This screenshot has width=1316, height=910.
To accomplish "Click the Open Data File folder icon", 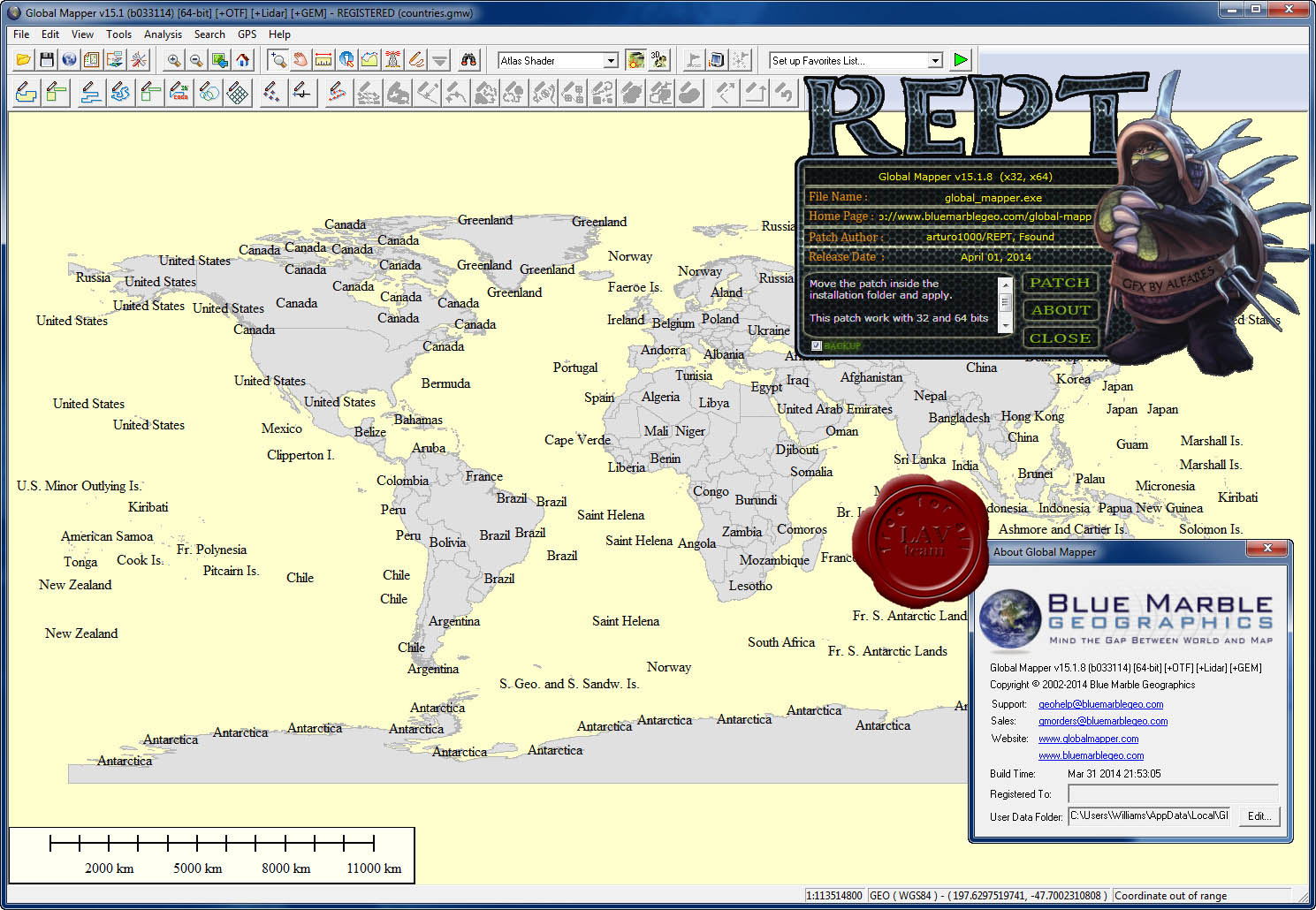I will (24, 60).
